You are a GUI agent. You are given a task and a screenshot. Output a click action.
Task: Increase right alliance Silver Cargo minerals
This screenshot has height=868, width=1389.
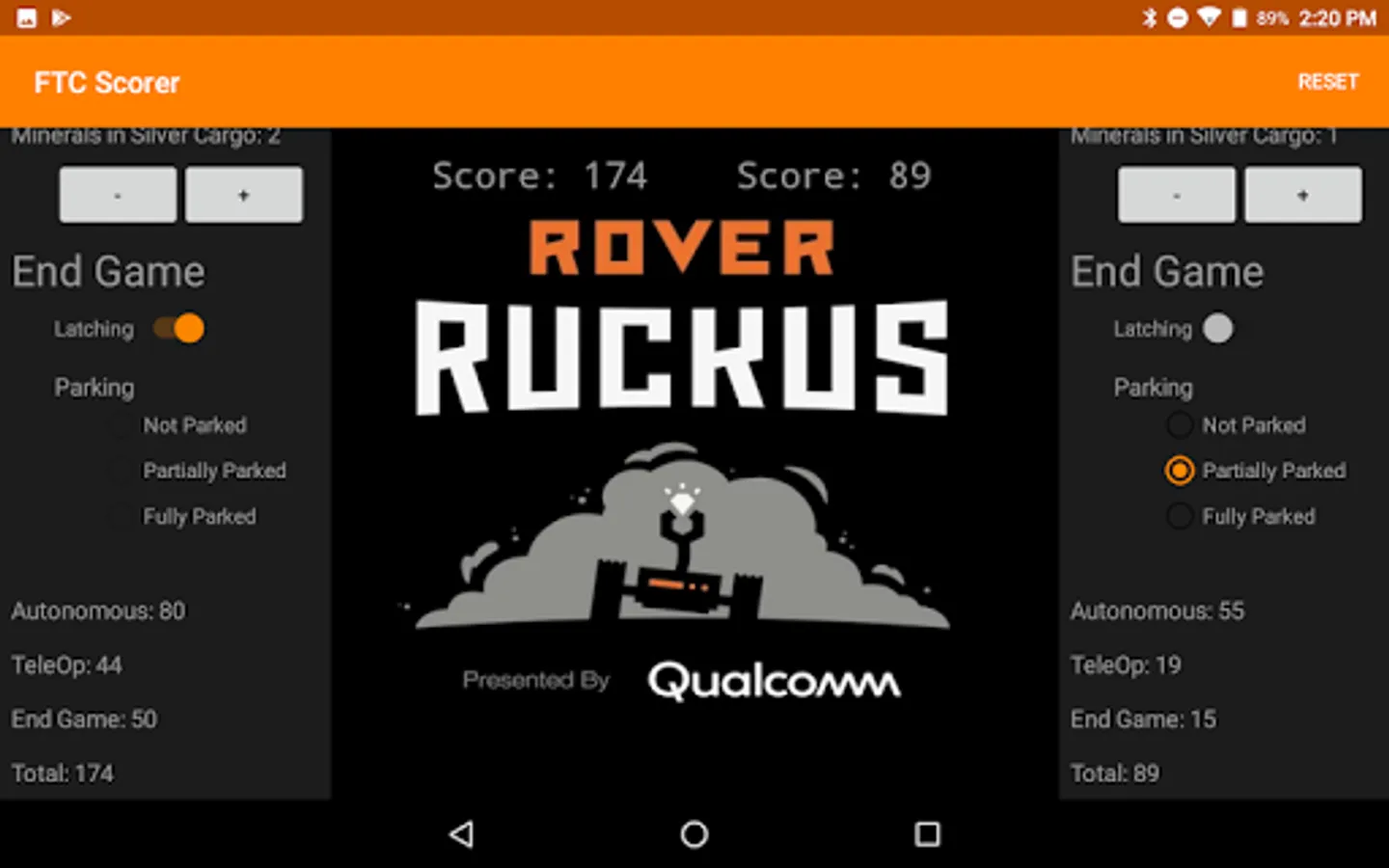(1303, 195)
